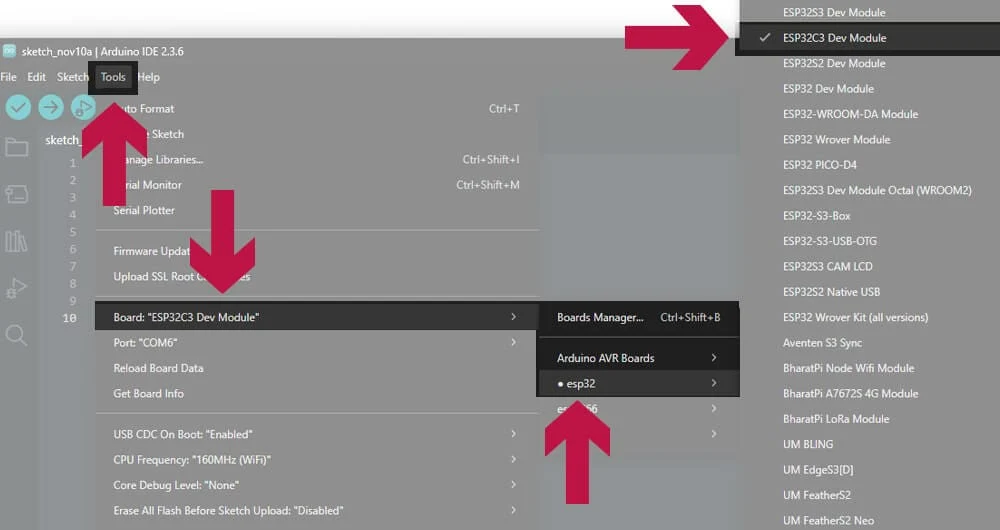Choose BharatPi LoRa Module
Screen dimensions: 1000x530
pos(867,419)
